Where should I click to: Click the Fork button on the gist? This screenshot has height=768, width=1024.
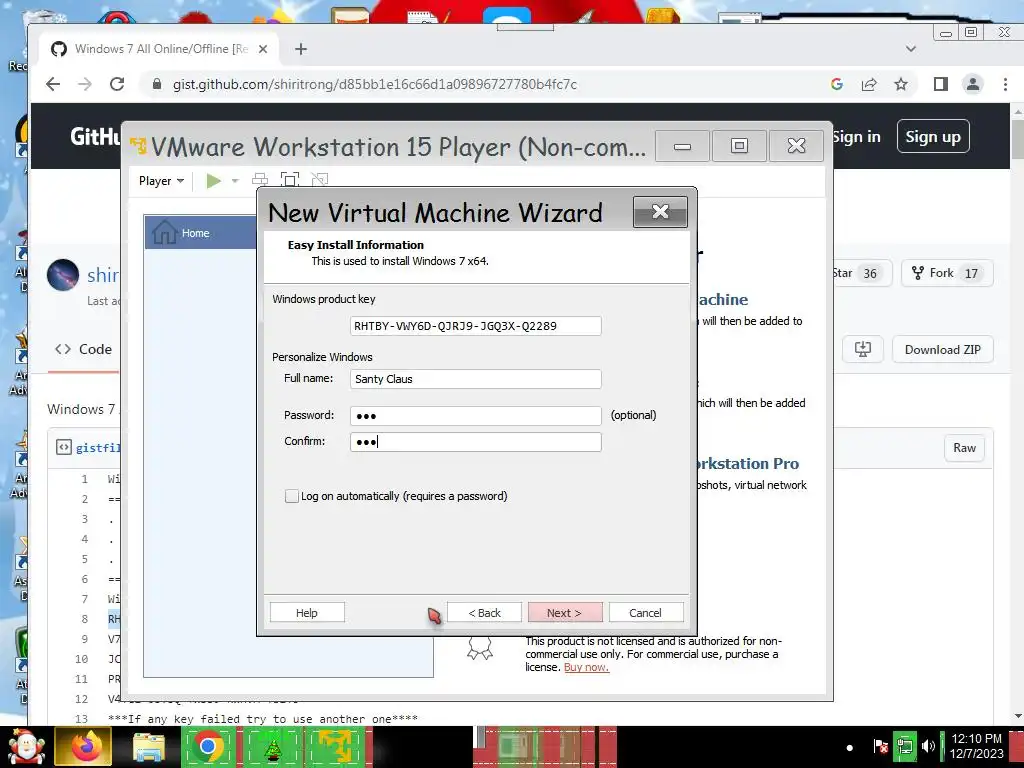[x=947, y=273]
